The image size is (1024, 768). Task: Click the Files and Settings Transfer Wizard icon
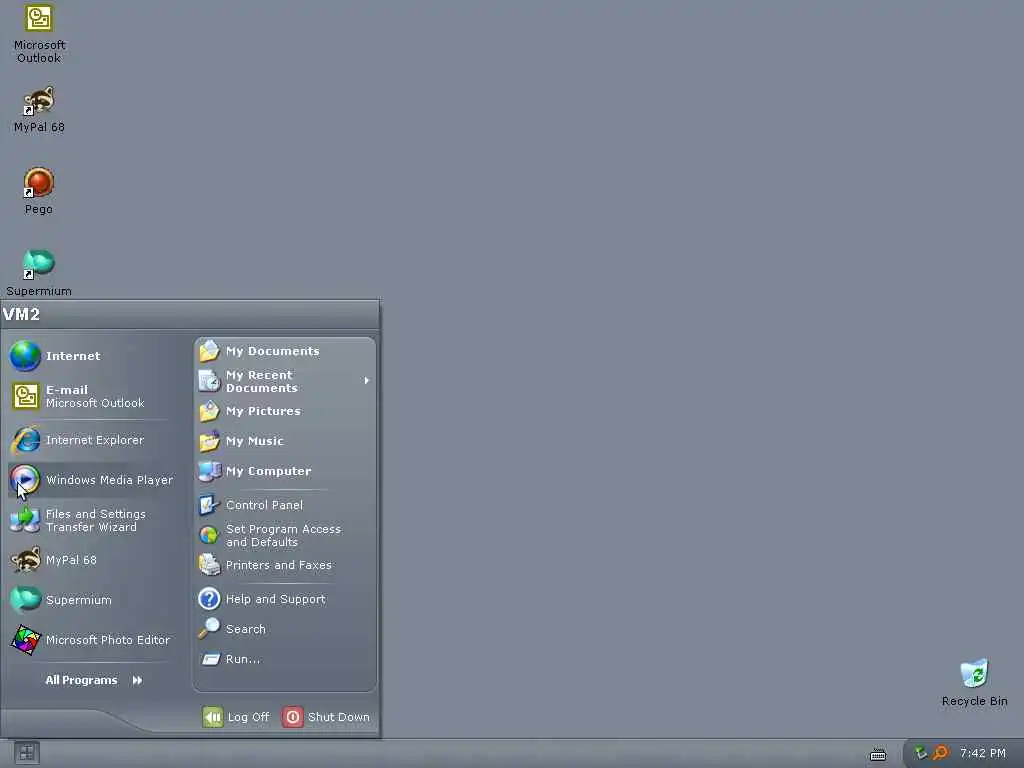(x=25, y=520)
